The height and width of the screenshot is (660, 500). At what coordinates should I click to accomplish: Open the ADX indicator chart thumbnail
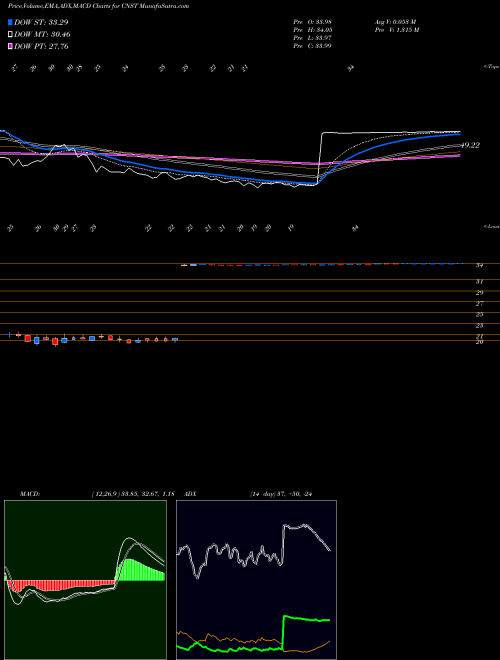(x=256, y=580)
